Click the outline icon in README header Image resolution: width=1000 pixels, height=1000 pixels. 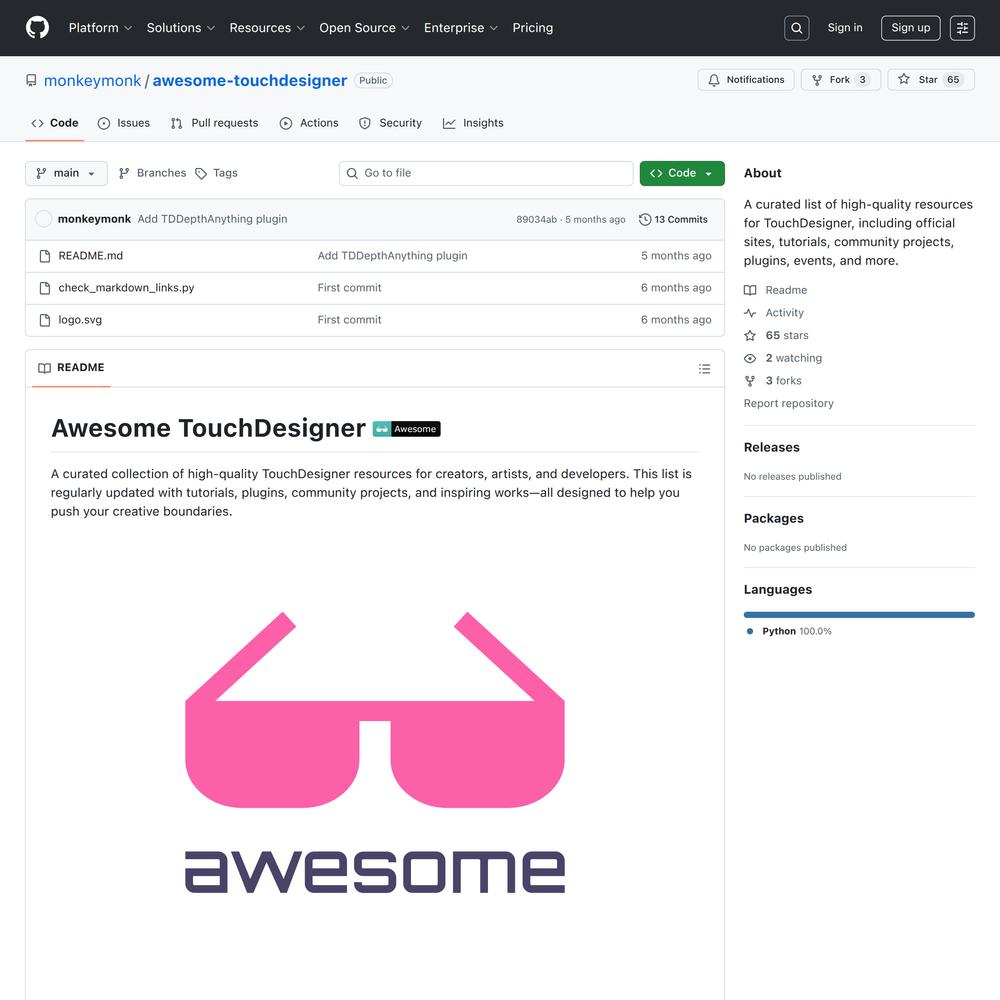coord(704,369)
